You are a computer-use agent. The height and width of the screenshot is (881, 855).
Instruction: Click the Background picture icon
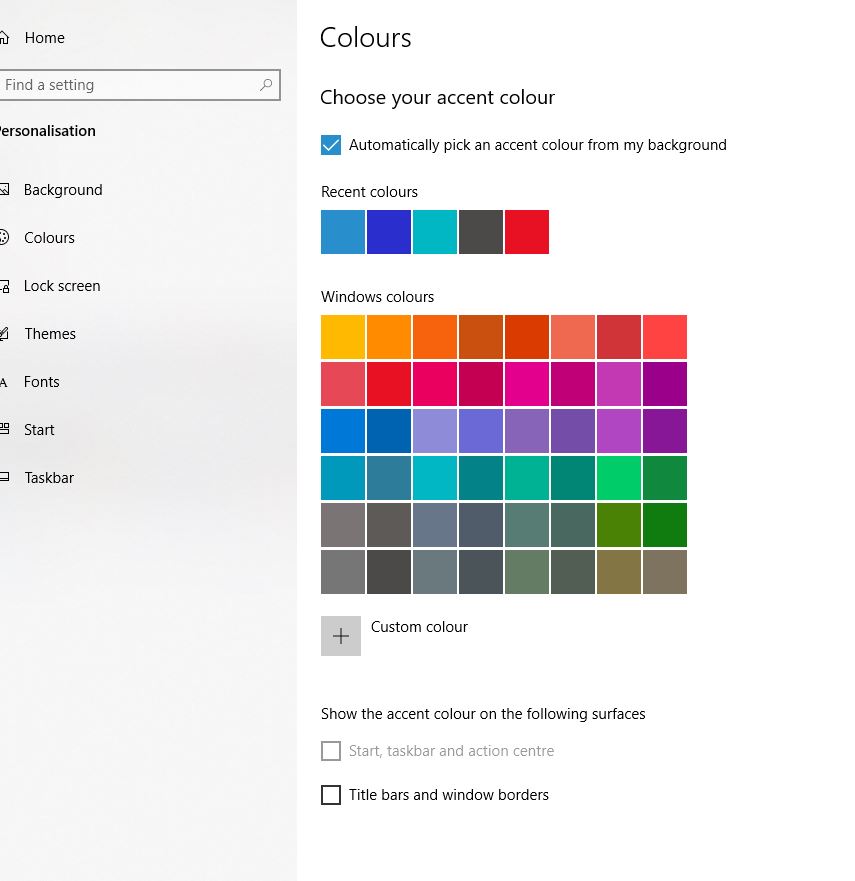coord(4,190)
